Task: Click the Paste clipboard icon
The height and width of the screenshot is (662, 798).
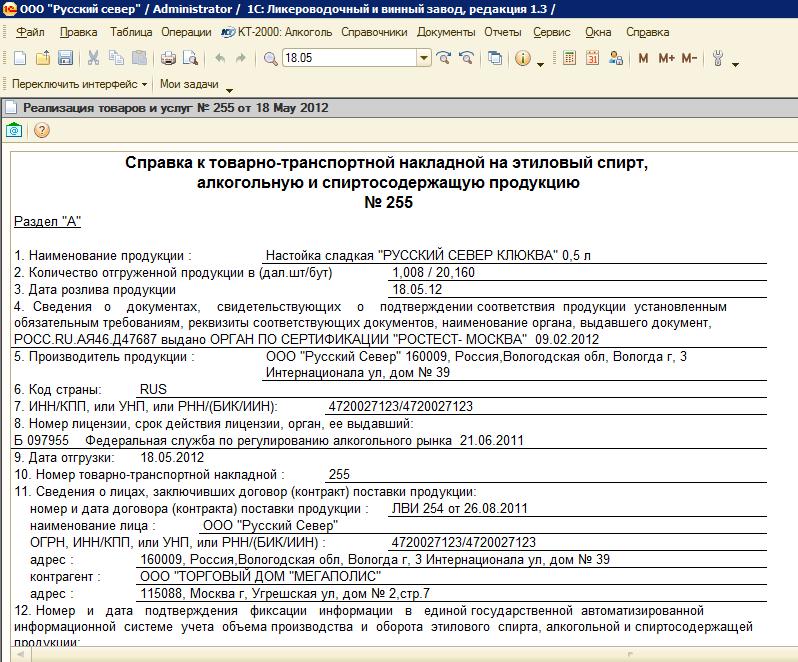Action: tap(139, 58)
